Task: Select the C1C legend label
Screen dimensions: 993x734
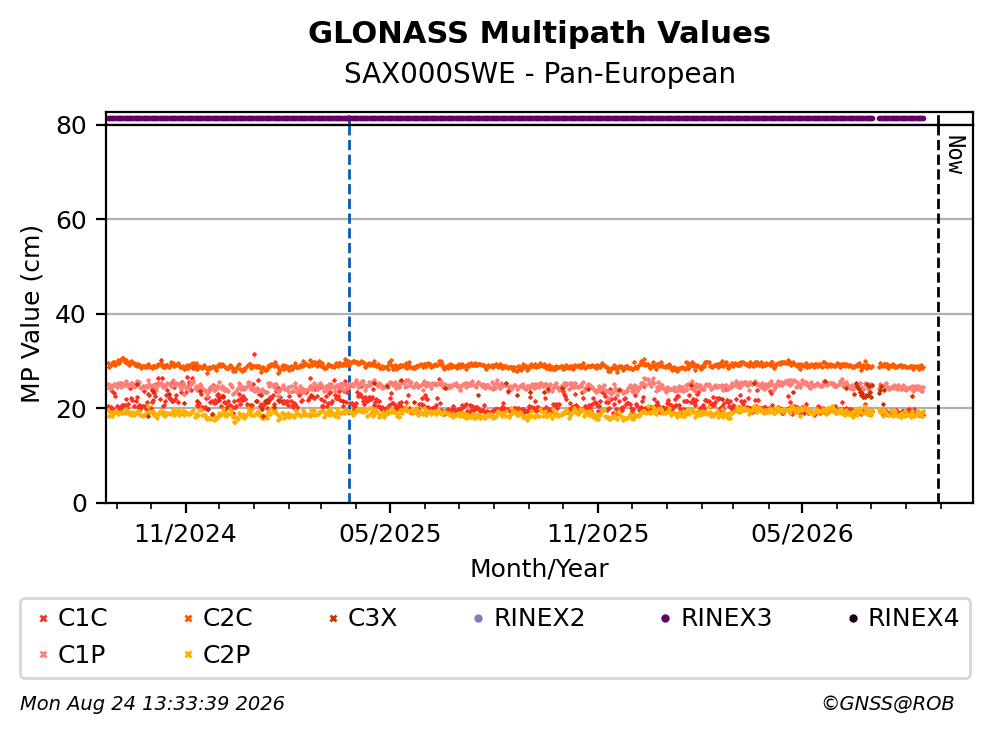Action: click(82, 618)
